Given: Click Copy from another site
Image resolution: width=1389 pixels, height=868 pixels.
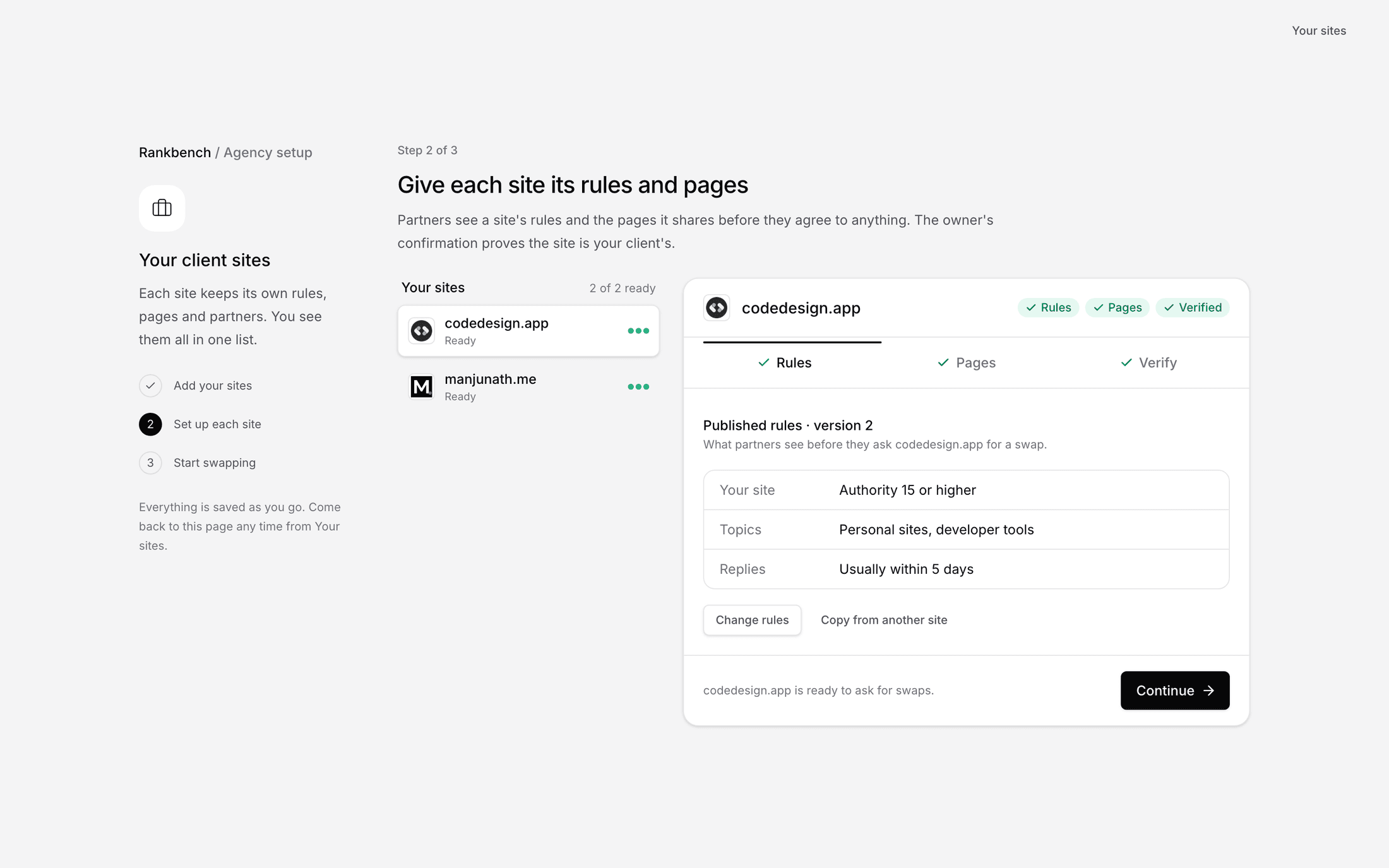Looking at the screenshot, I should click(x=884, y=620).
